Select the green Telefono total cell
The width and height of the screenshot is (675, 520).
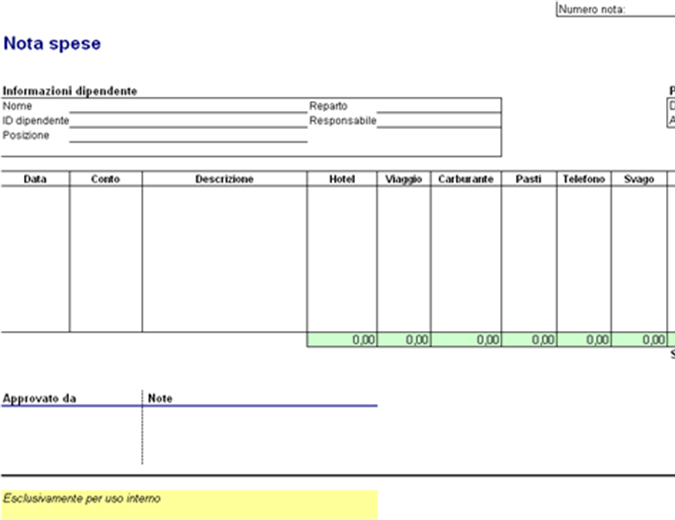point(584,340)
